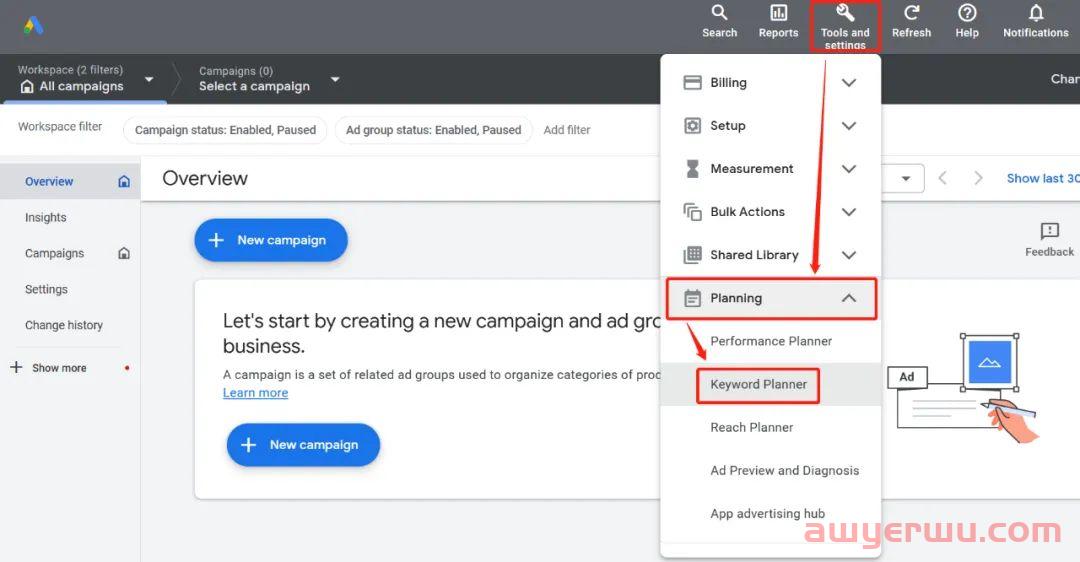
Task: Click next date range arrow
Action: tap(978, 178)
